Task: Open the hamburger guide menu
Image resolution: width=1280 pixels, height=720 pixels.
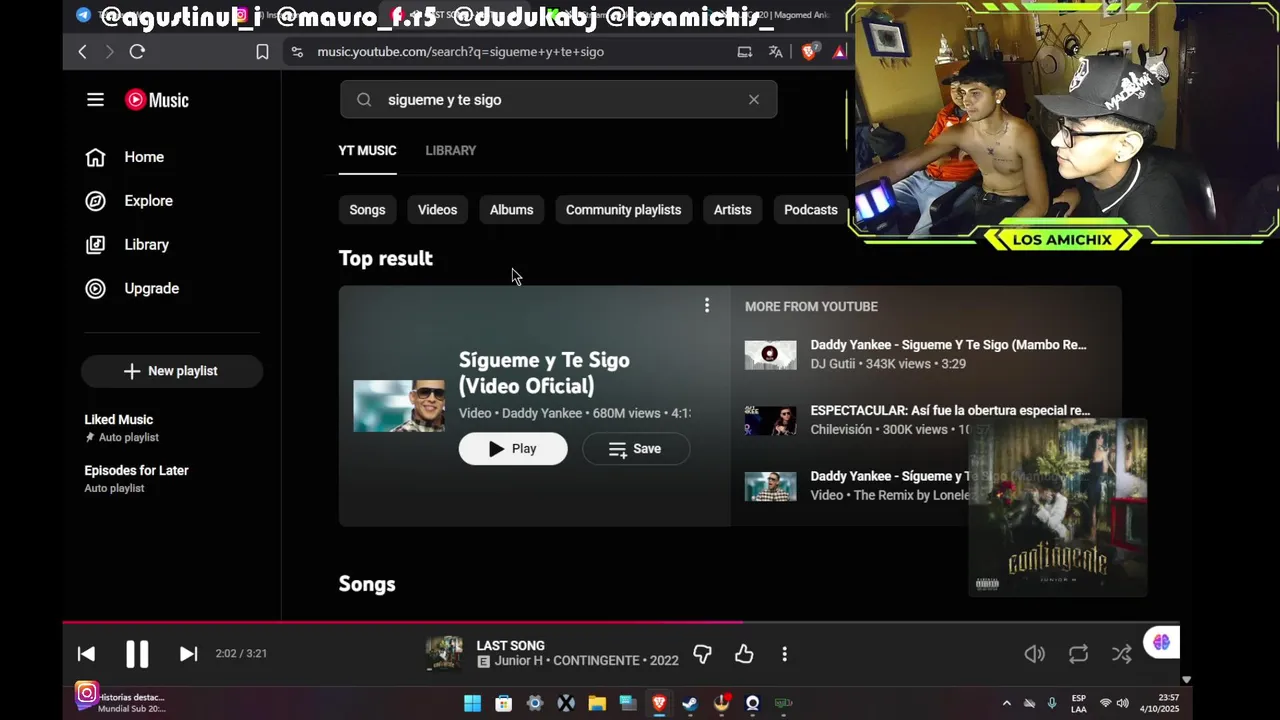Action: [95, 100]
